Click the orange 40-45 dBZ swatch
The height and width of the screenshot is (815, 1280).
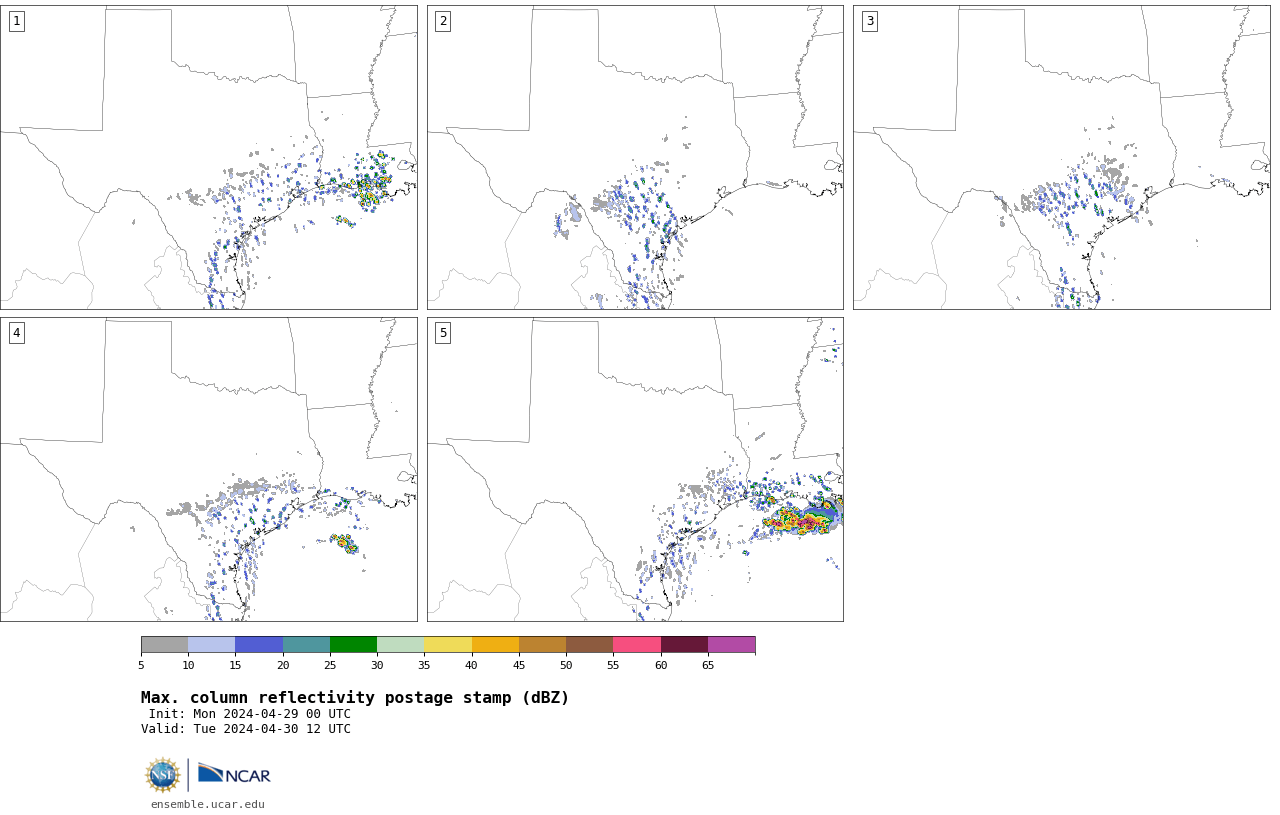(495, 644)
